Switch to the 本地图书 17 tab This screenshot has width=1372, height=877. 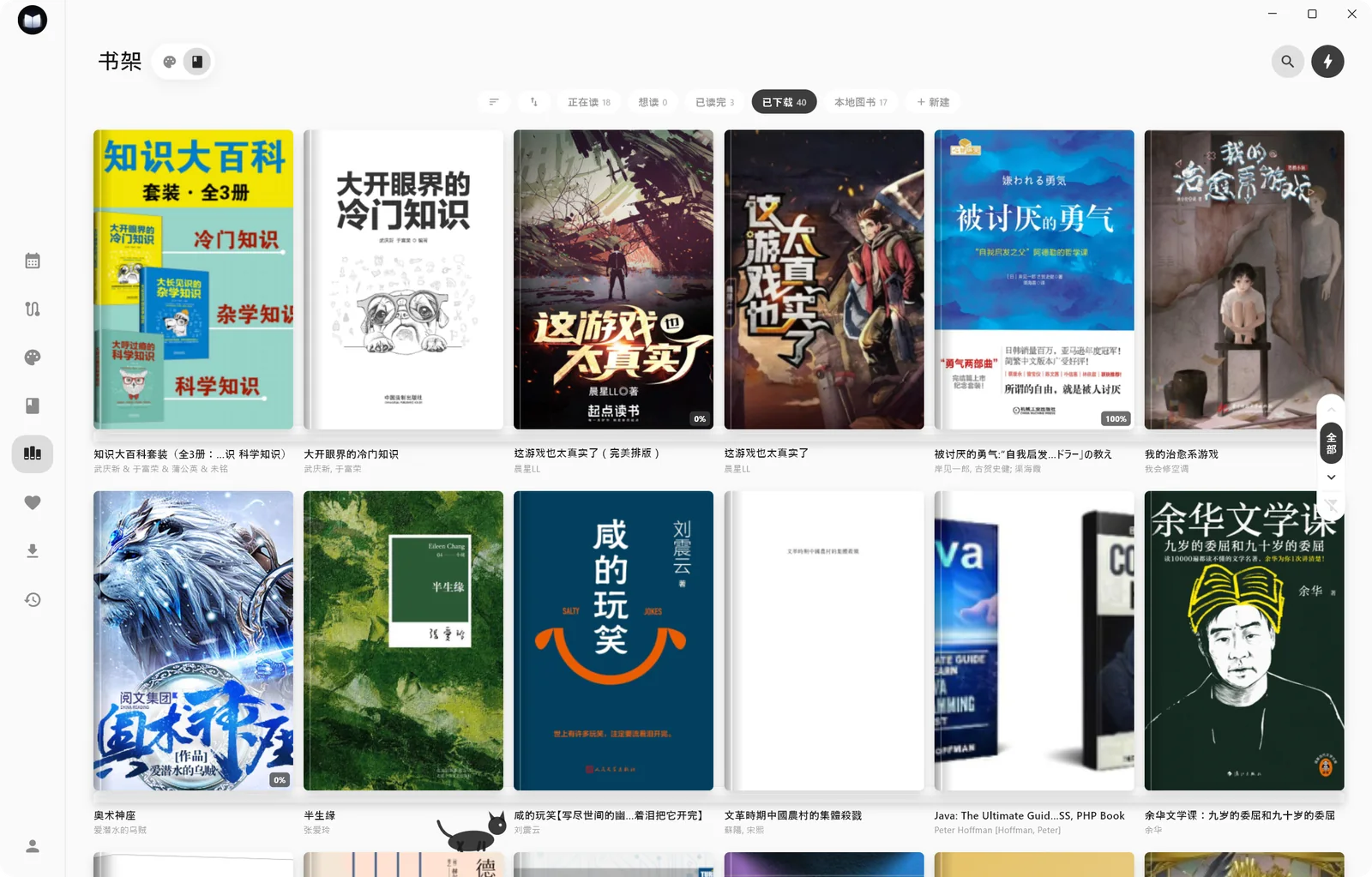(861, 102)
